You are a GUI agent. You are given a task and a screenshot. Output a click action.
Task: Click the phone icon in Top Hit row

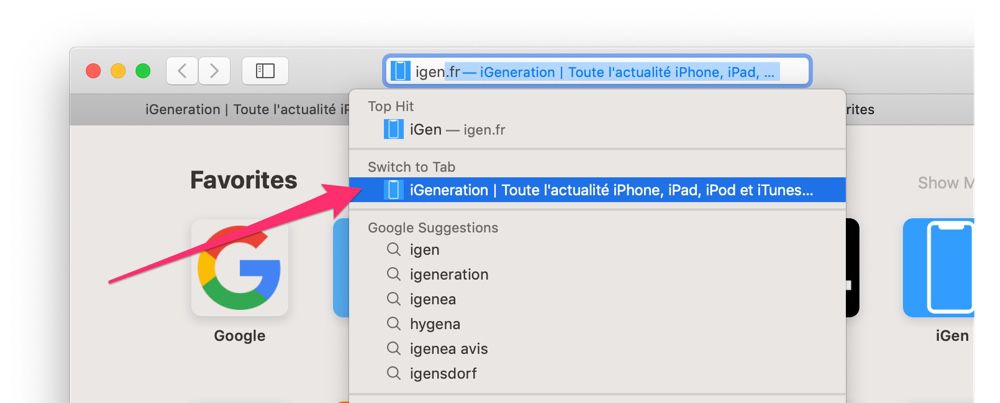[x=393, y=129]
